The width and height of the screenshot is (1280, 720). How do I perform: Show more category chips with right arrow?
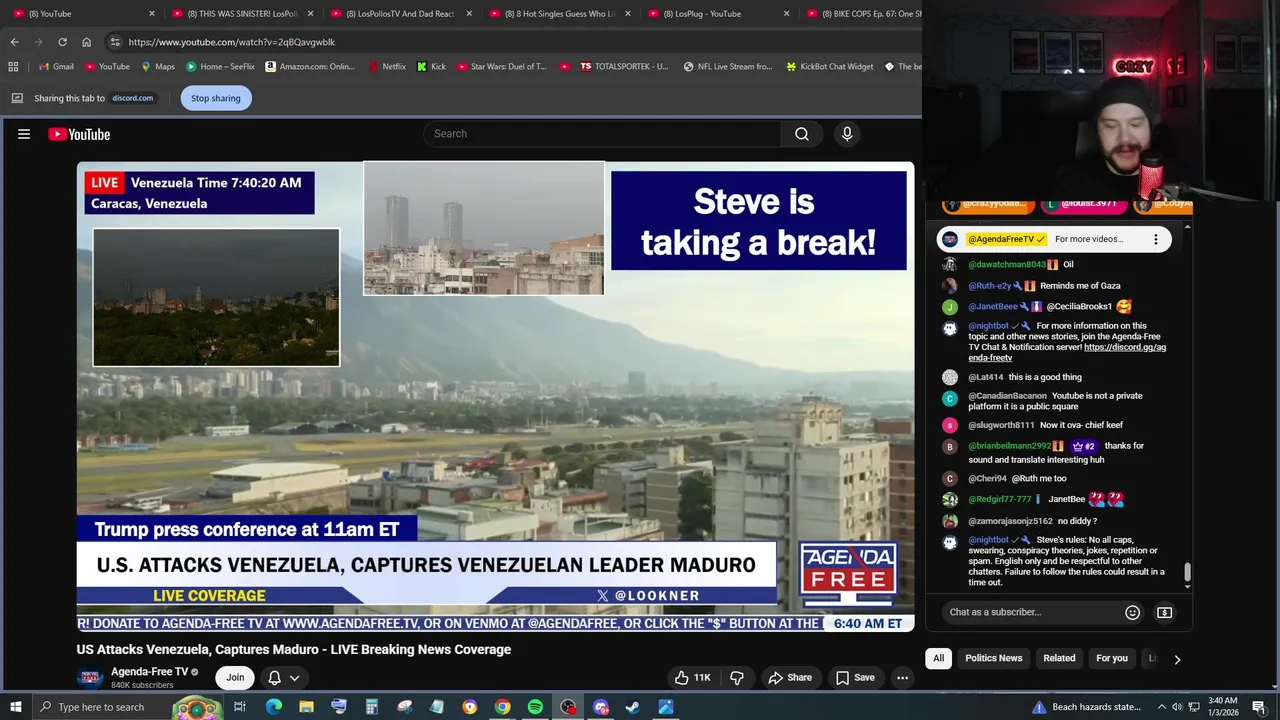[x=1177, y=659]
